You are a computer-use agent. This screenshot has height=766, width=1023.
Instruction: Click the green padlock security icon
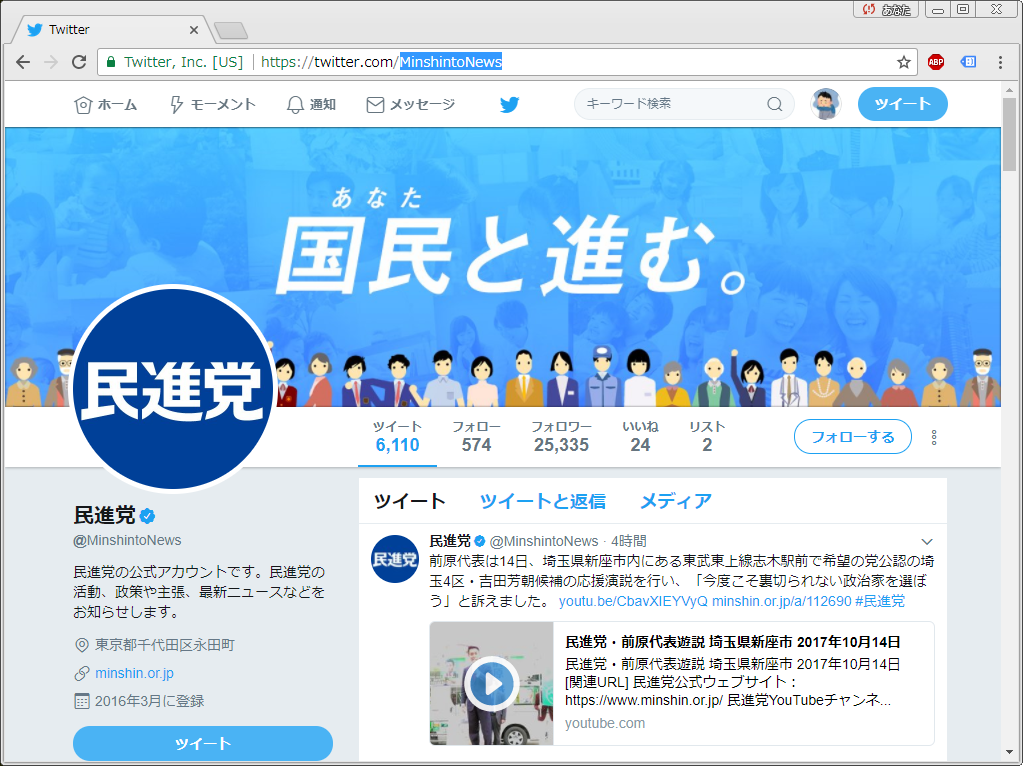pos(111,62)
